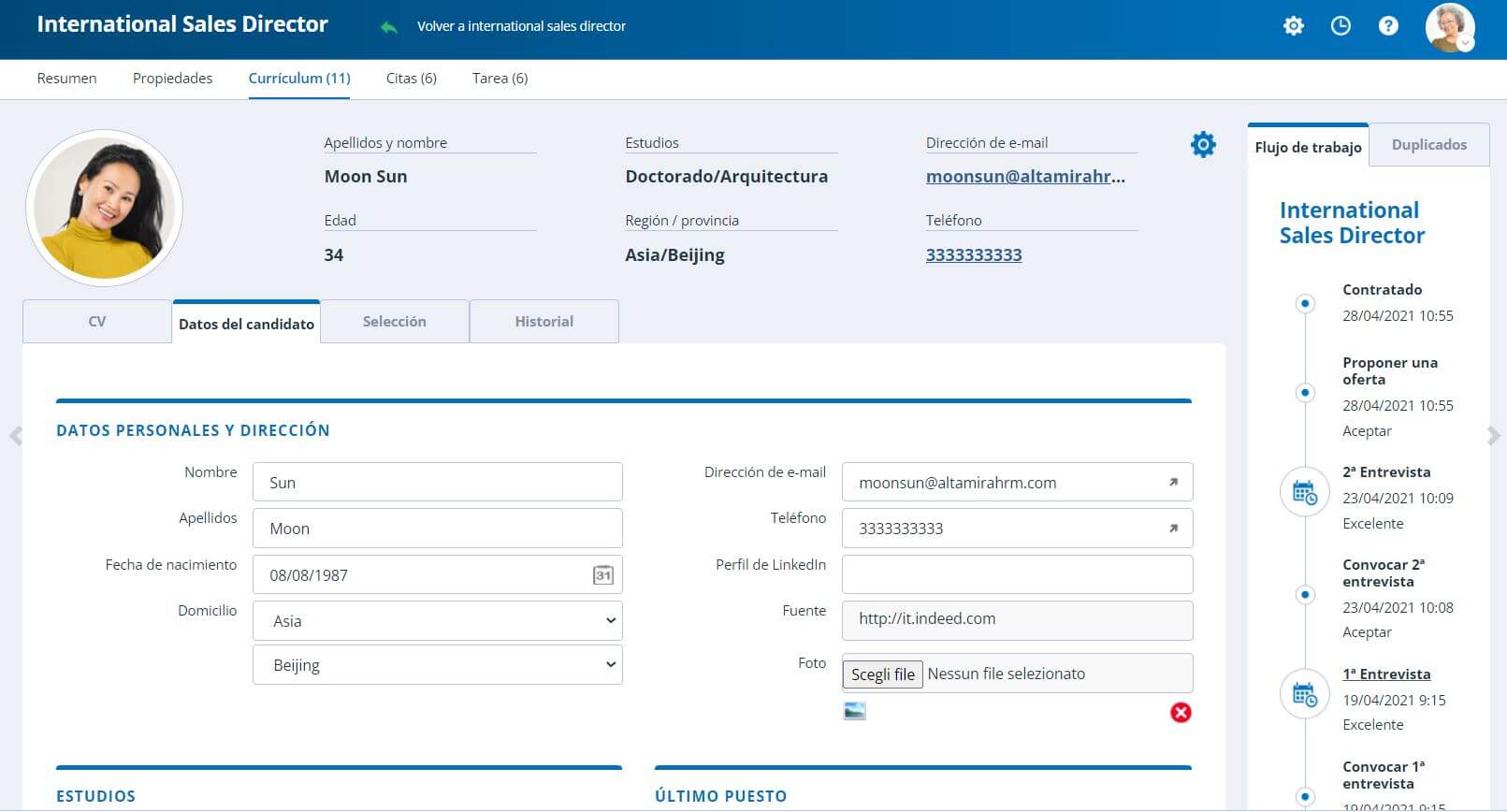Click Perfil de LinkedIn input field
Image resolution: width=1507 pixels, height=812 pixels.
[x=1017, y=574]
